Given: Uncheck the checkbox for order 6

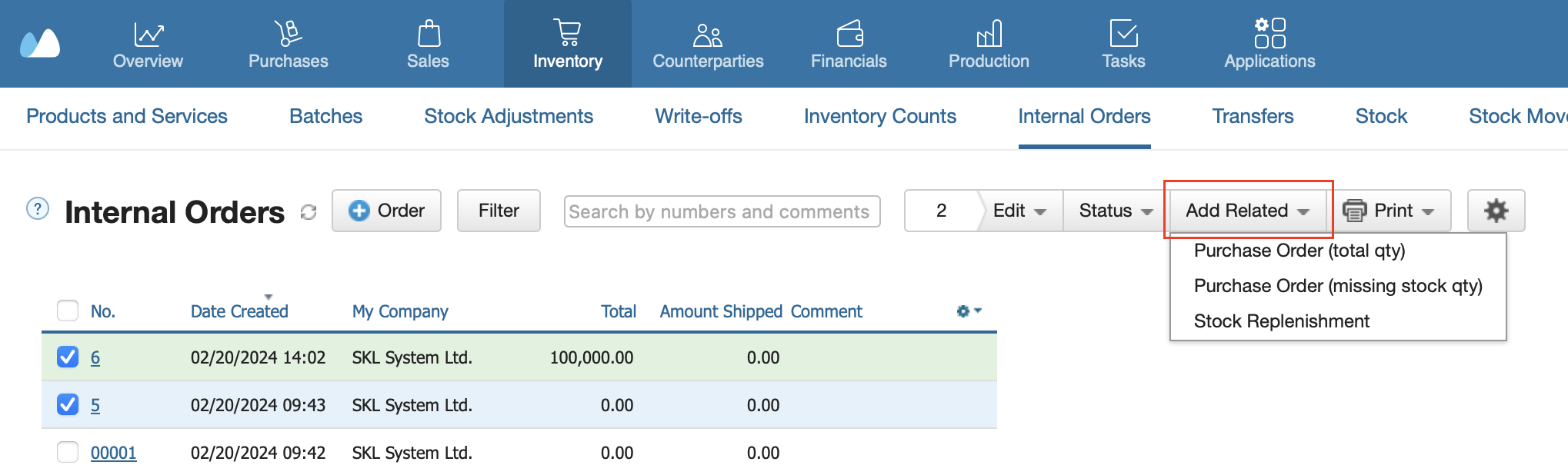Looking at the screenshot, I should click(68, 357).
